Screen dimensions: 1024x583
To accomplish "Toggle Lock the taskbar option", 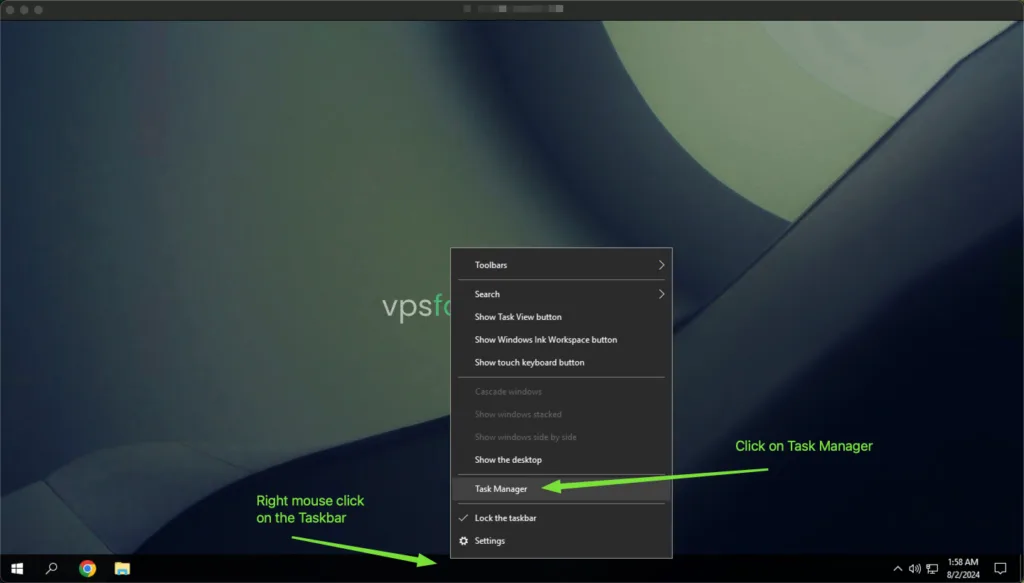I will coord(505,518).
